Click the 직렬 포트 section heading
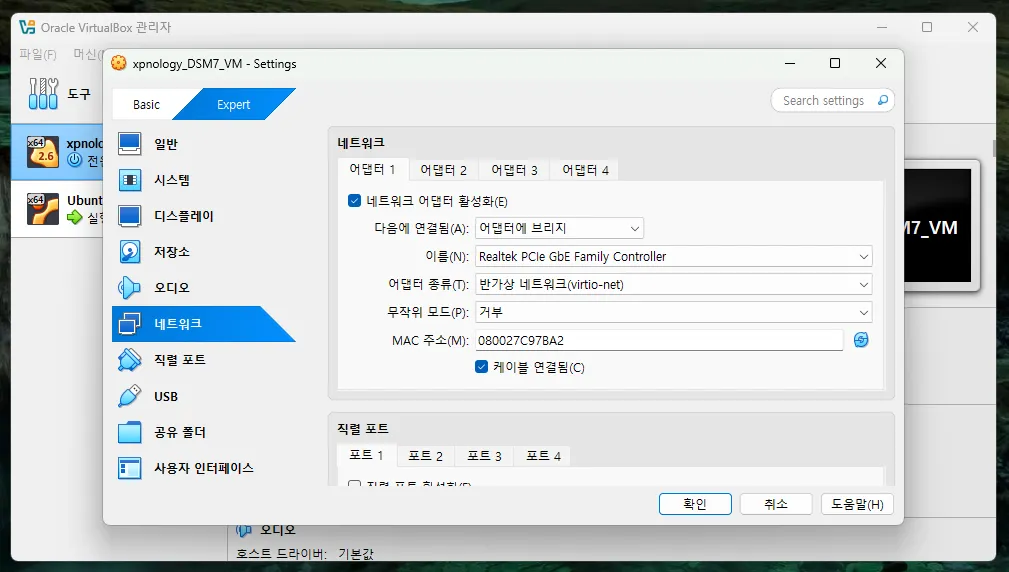 (363, 429)
